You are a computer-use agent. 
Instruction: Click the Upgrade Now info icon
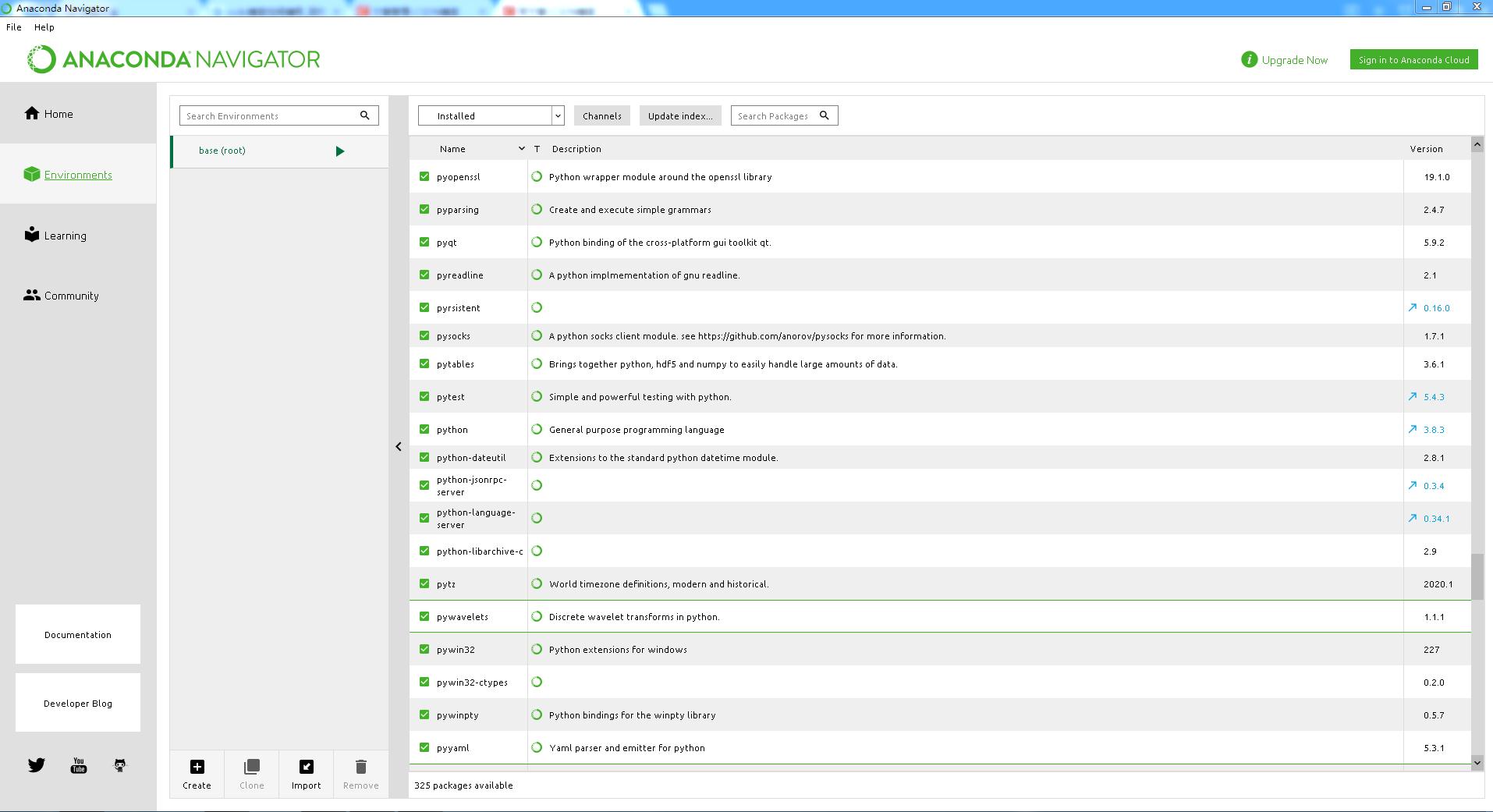tap(1249, 59)
